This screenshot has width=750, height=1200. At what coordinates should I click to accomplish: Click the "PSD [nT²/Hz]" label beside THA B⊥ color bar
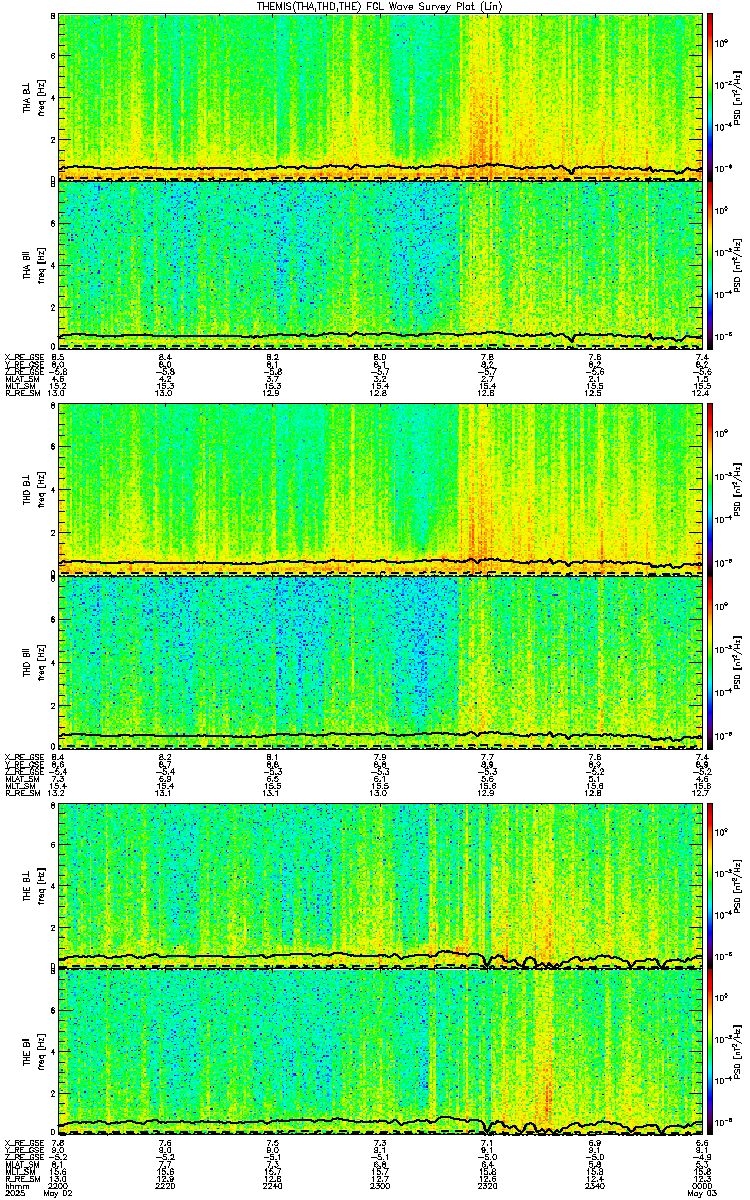(x=736, y=96)
